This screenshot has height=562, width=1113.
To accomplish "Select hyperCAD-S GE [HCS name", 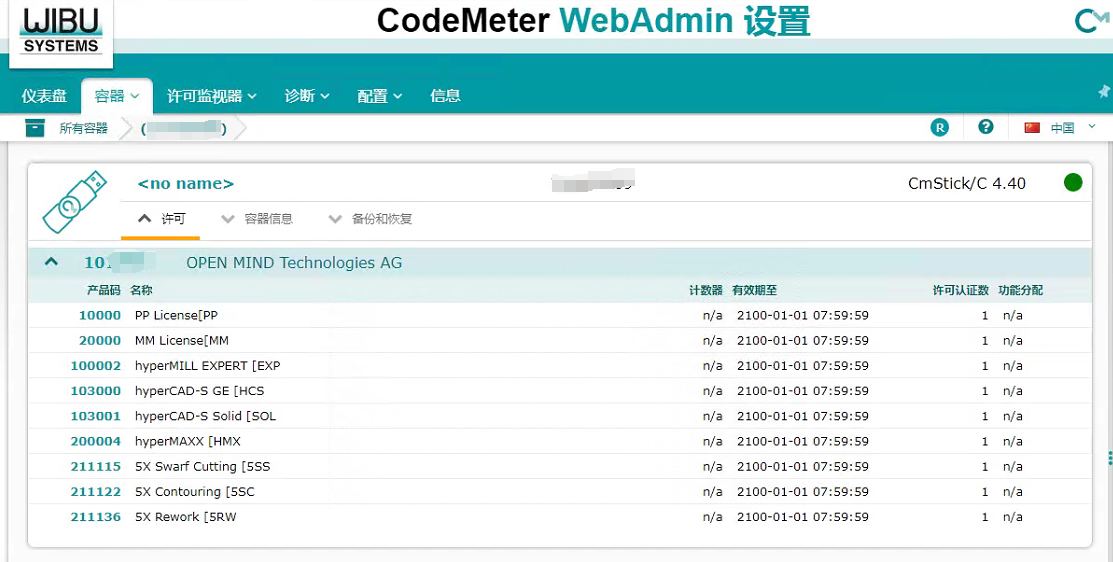I will coord(199,391).
